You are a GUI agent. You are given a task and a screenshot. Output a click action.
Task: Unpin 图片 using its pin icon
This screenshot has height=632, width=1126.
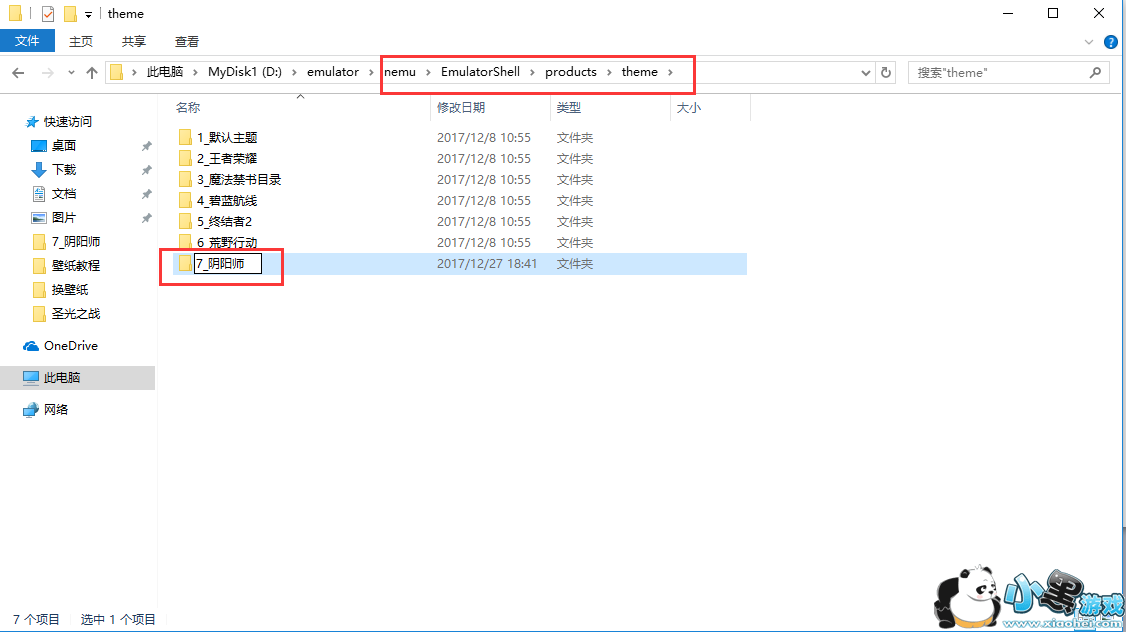146,218
